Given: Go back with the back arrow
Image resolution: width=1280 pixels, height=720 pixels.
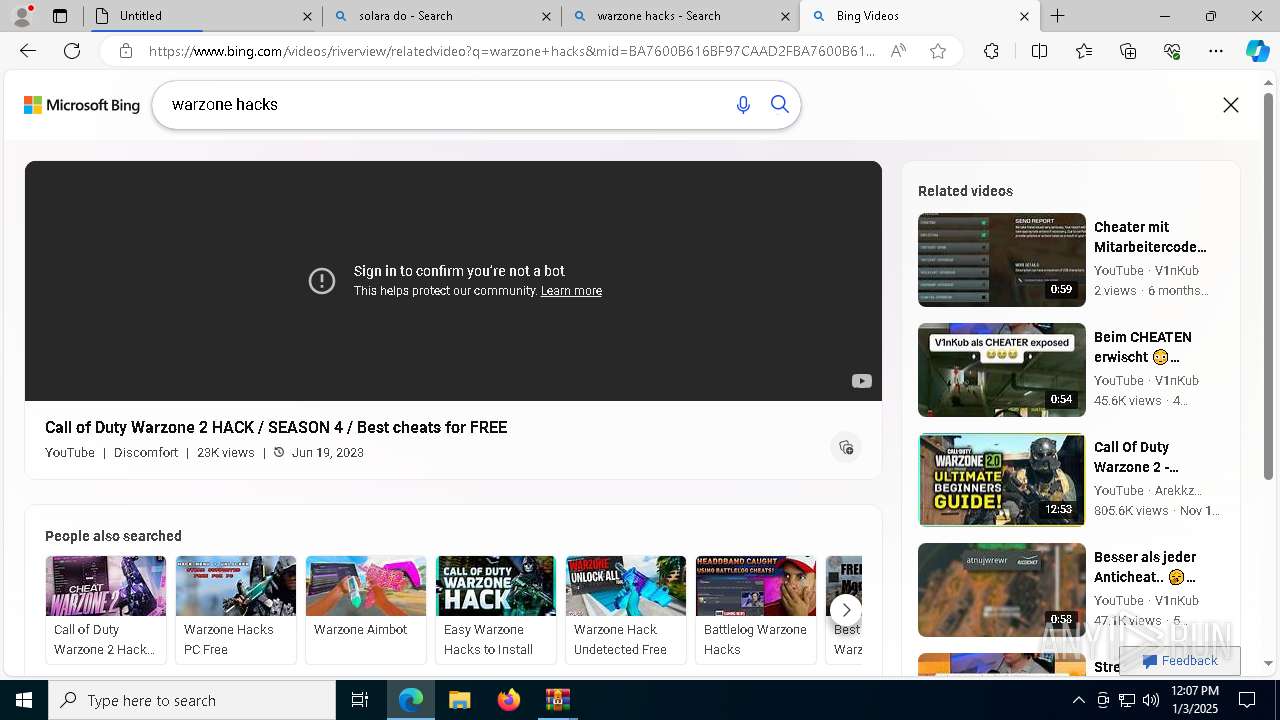Looking at the screenshot, I should pyautogui.click(x=28, y=51).
